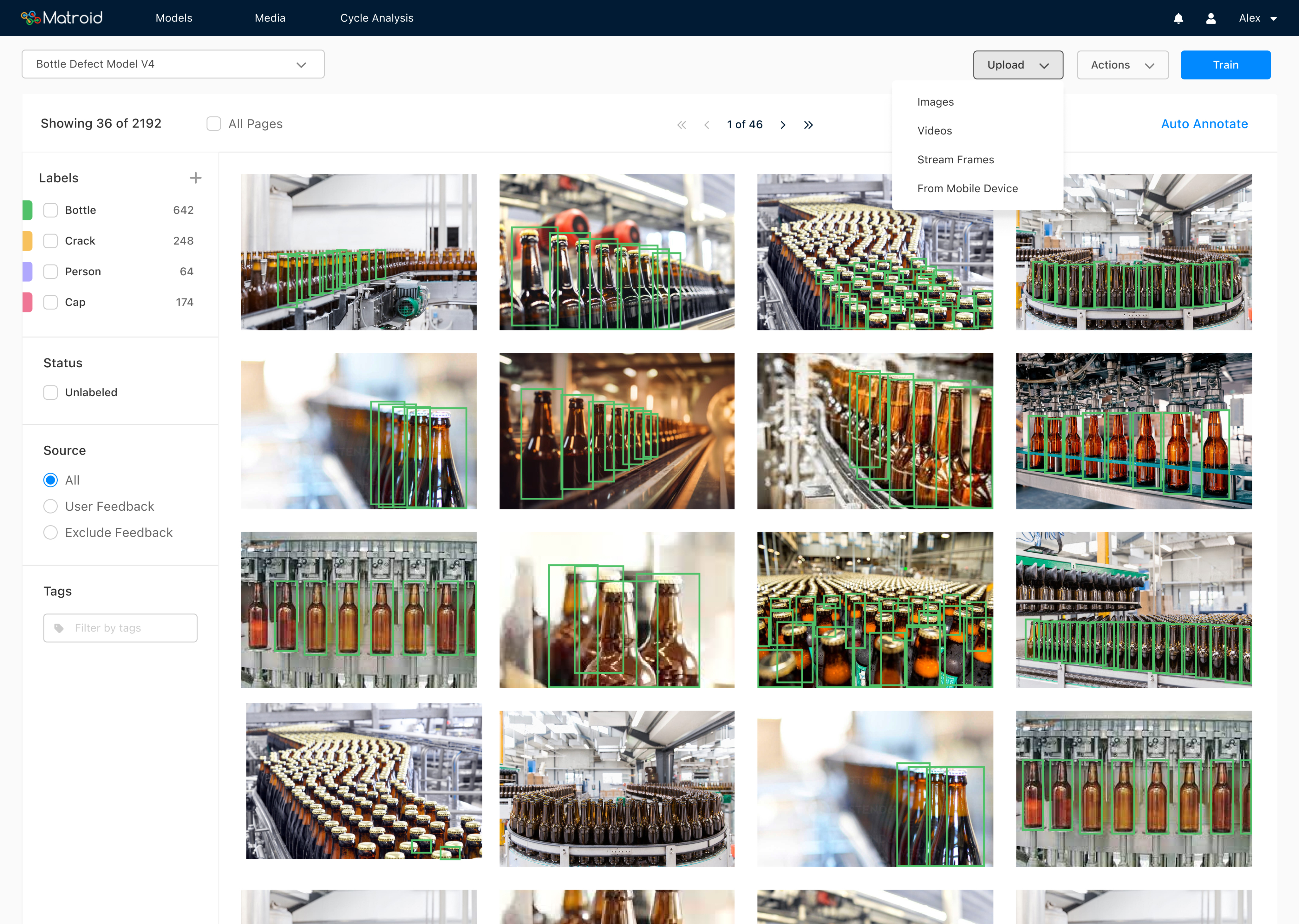
Task: Click the orange Crack color swatch
Action: 27,241
